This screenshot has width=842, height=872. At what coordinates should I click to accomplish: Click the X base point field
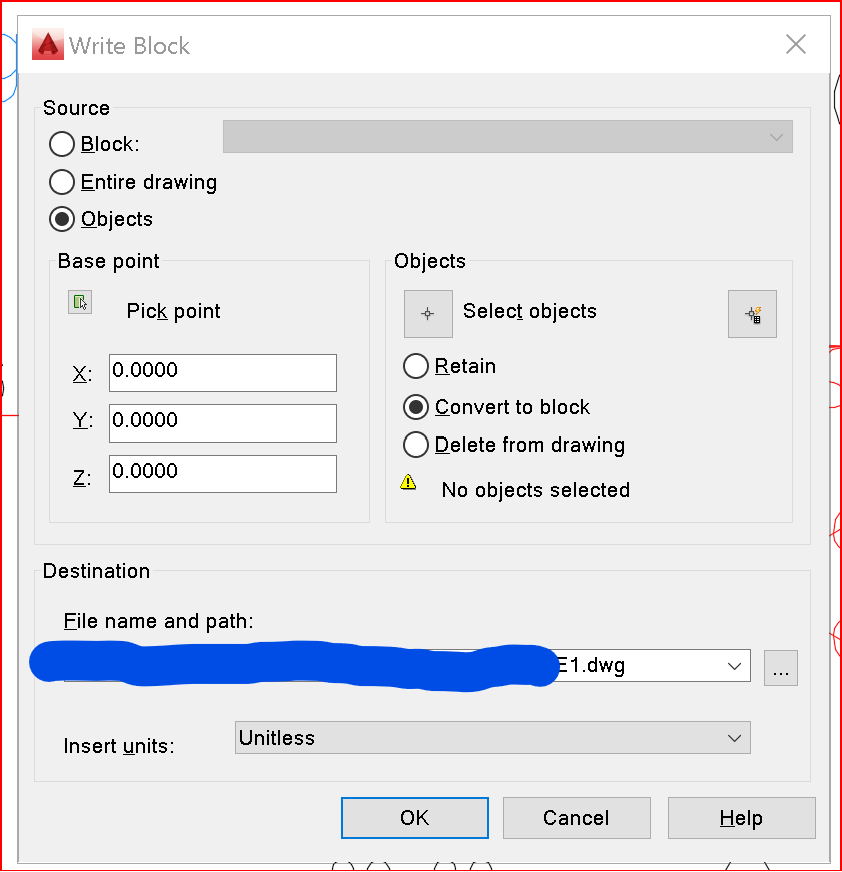[223, 373]
